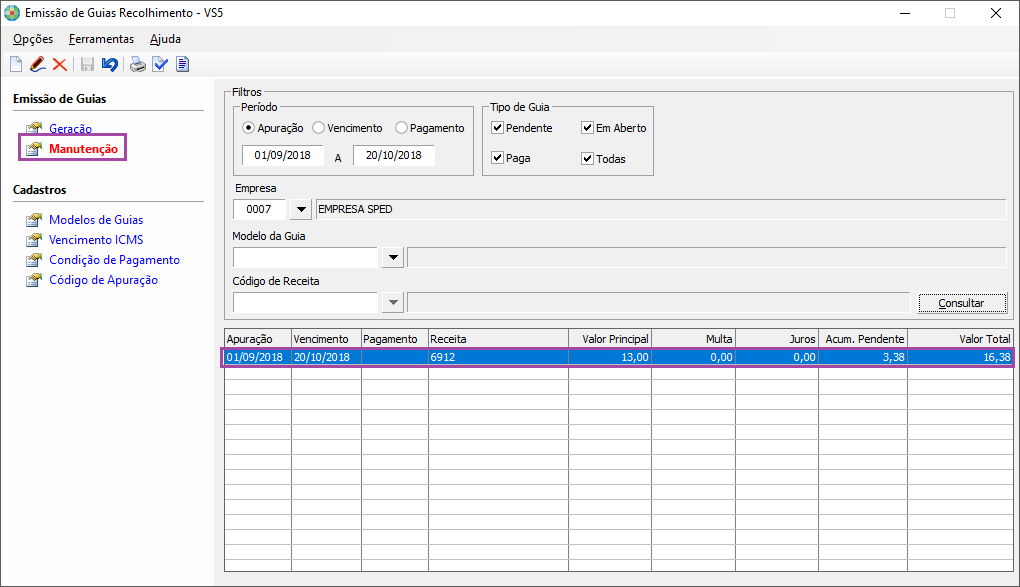This screenshot has width=1020, height=587.
Task: Click the Receita column header
Action: 498,339
